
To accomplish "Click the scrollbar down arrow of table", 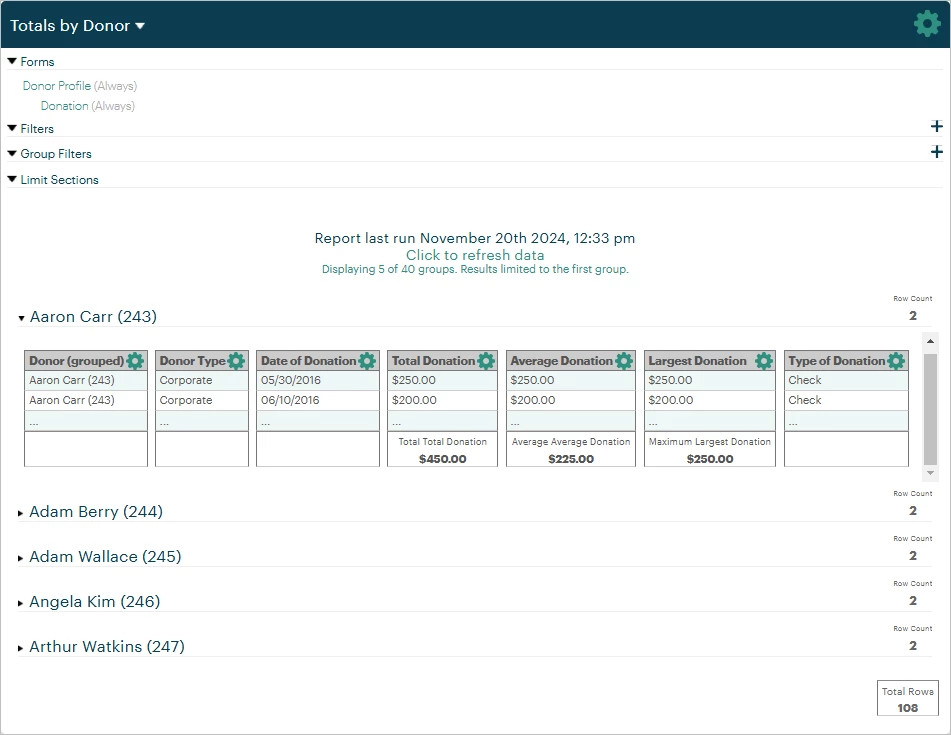I will (x=930, y=472).
